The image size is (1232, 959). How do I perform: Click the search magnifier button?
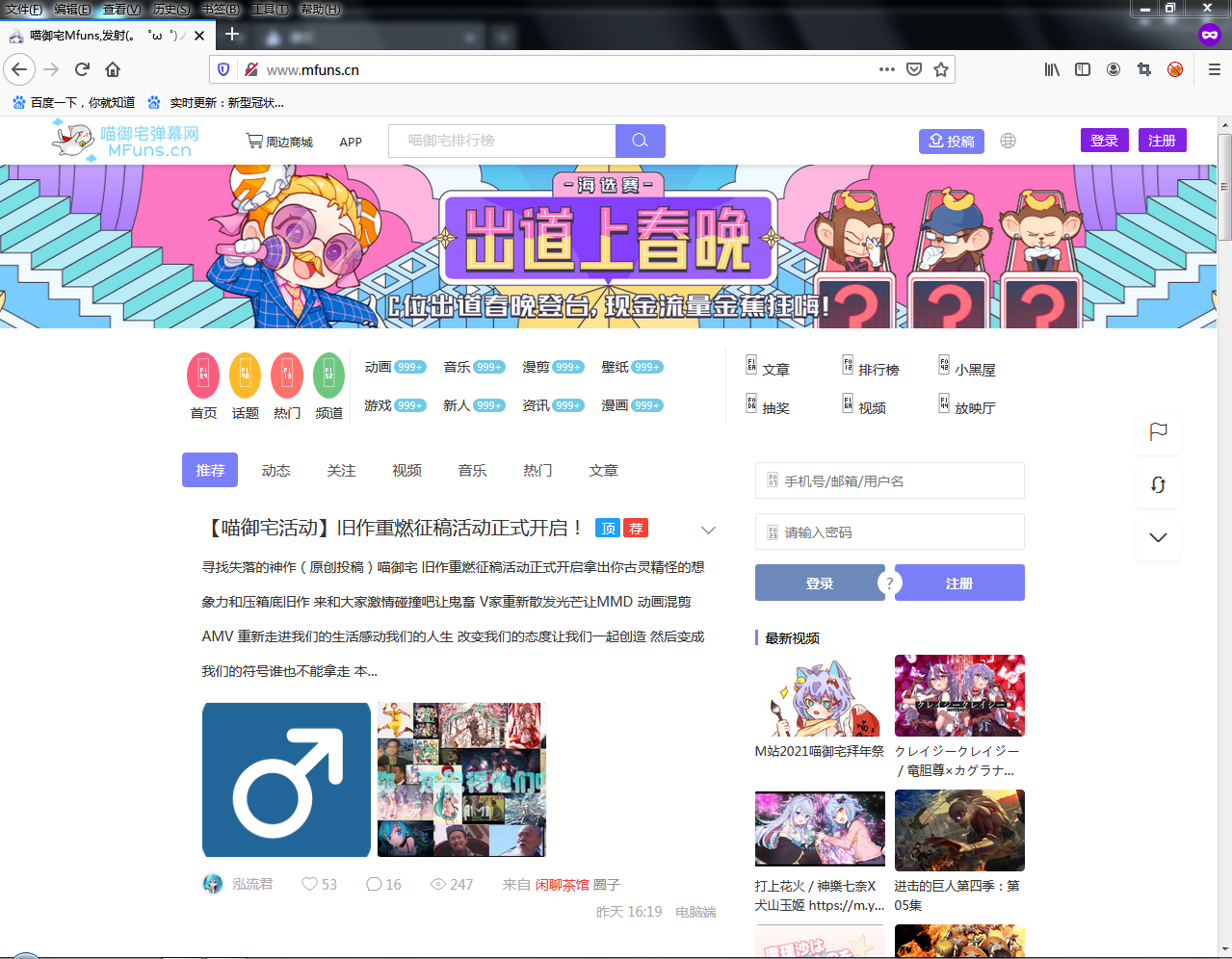(x=640, y=141)
